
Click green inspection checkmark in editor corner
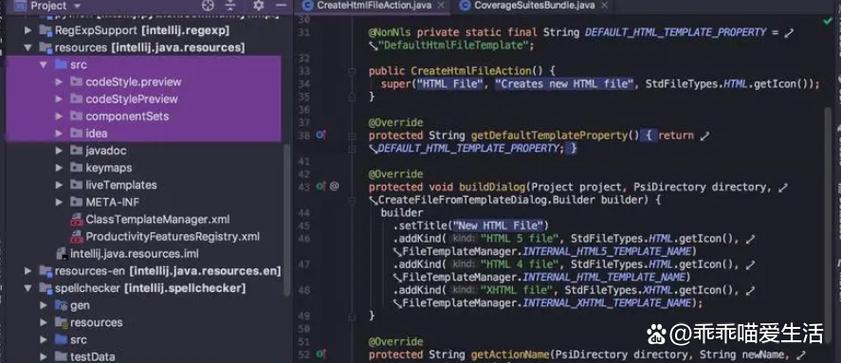[x=828, y=21]
